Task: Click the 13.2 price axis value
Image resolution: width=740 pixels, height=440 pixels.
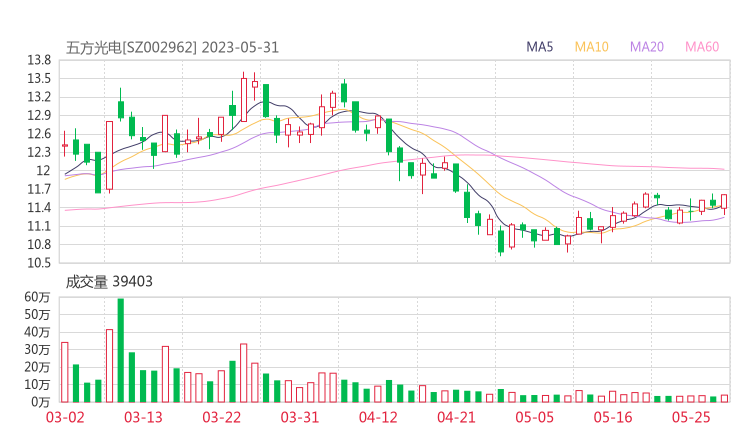Action: [x=39, y=97]
